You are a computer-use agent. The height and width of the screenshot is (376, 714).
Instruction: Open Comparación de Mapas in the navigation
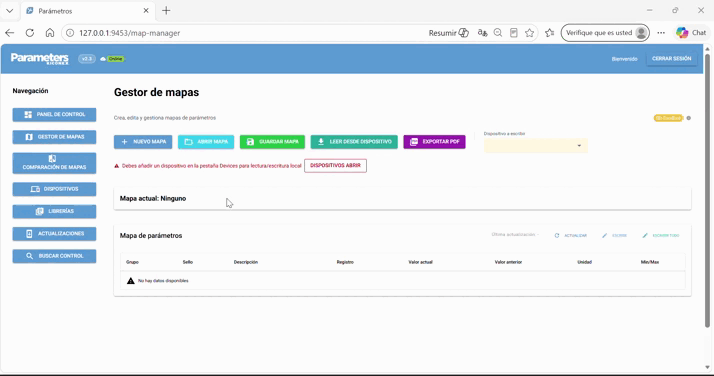[x=54, y=163]
